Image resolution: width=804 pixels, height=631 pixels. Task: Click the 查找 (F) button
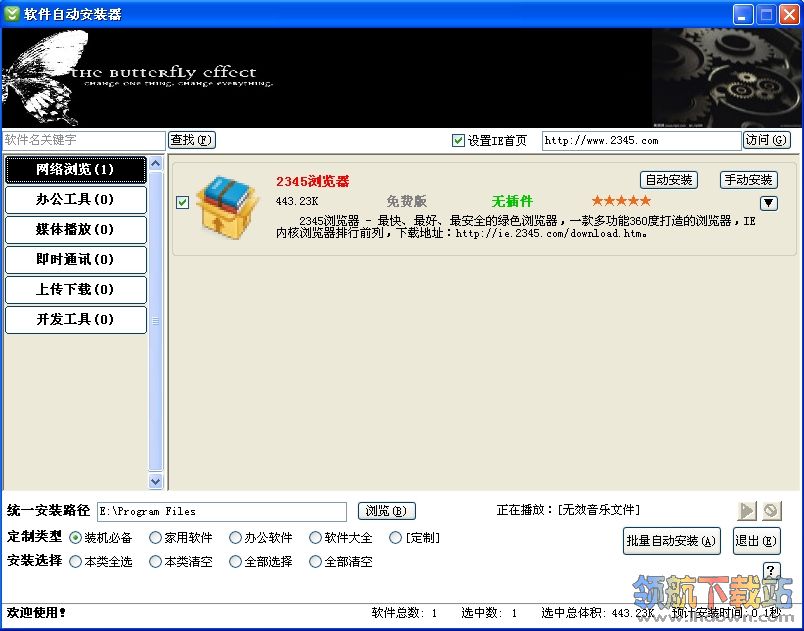[x=192, y=140]
